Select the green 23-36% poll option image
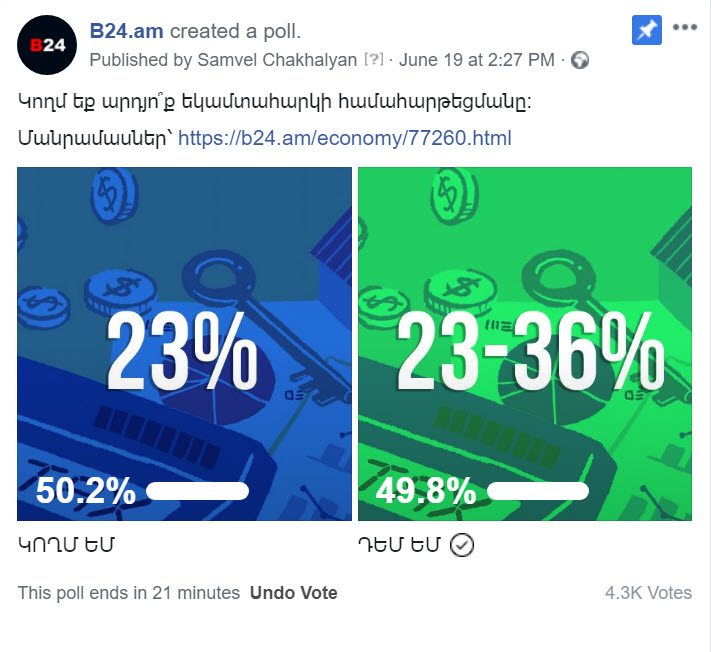 click(525, 344)
